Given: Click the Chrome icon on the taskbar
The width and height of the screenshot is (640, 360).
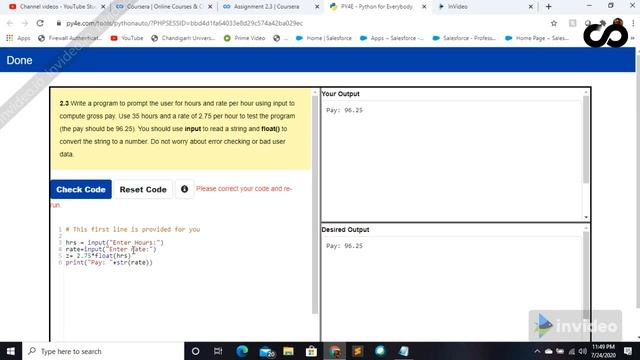Looking at the screenshot, I should point(335,351).
